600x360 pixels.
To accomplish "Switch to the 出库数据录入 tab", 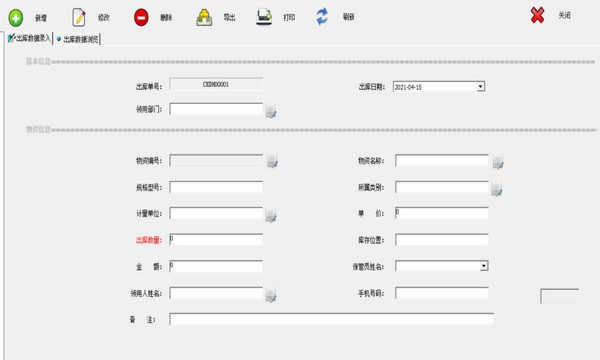I will [29, 38].
